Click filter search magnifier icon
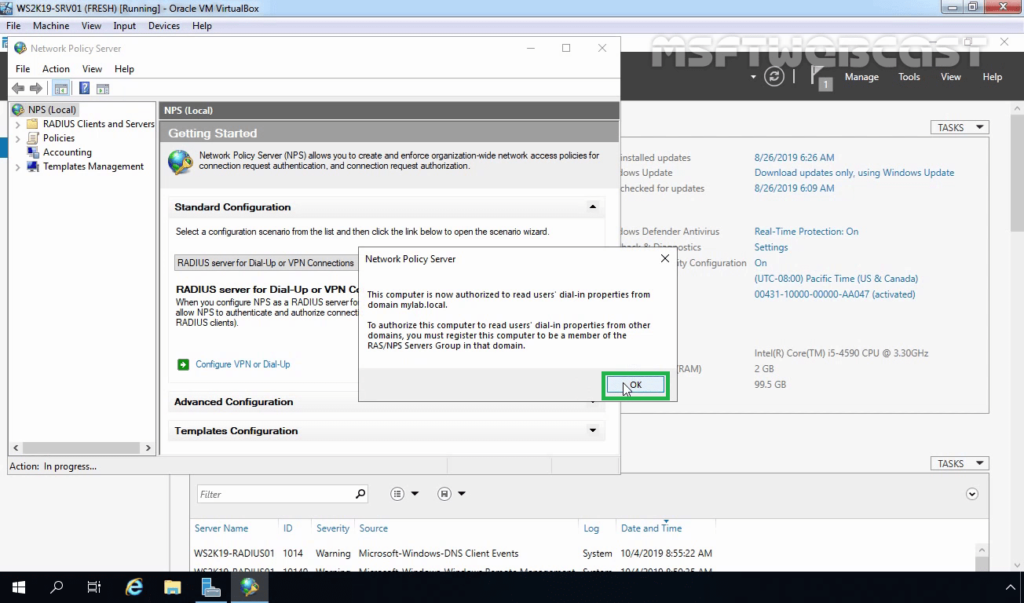 pyautogui.click(x=360, y=494)
